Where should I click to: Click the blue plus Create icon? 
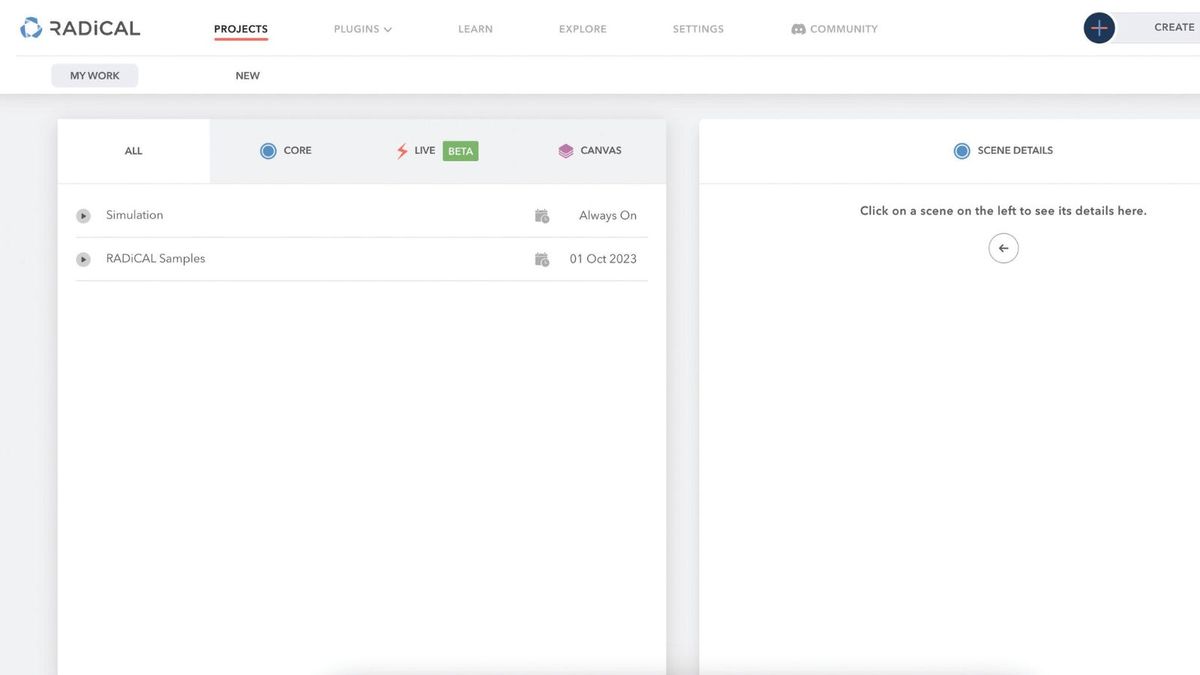click(1099, 28)
